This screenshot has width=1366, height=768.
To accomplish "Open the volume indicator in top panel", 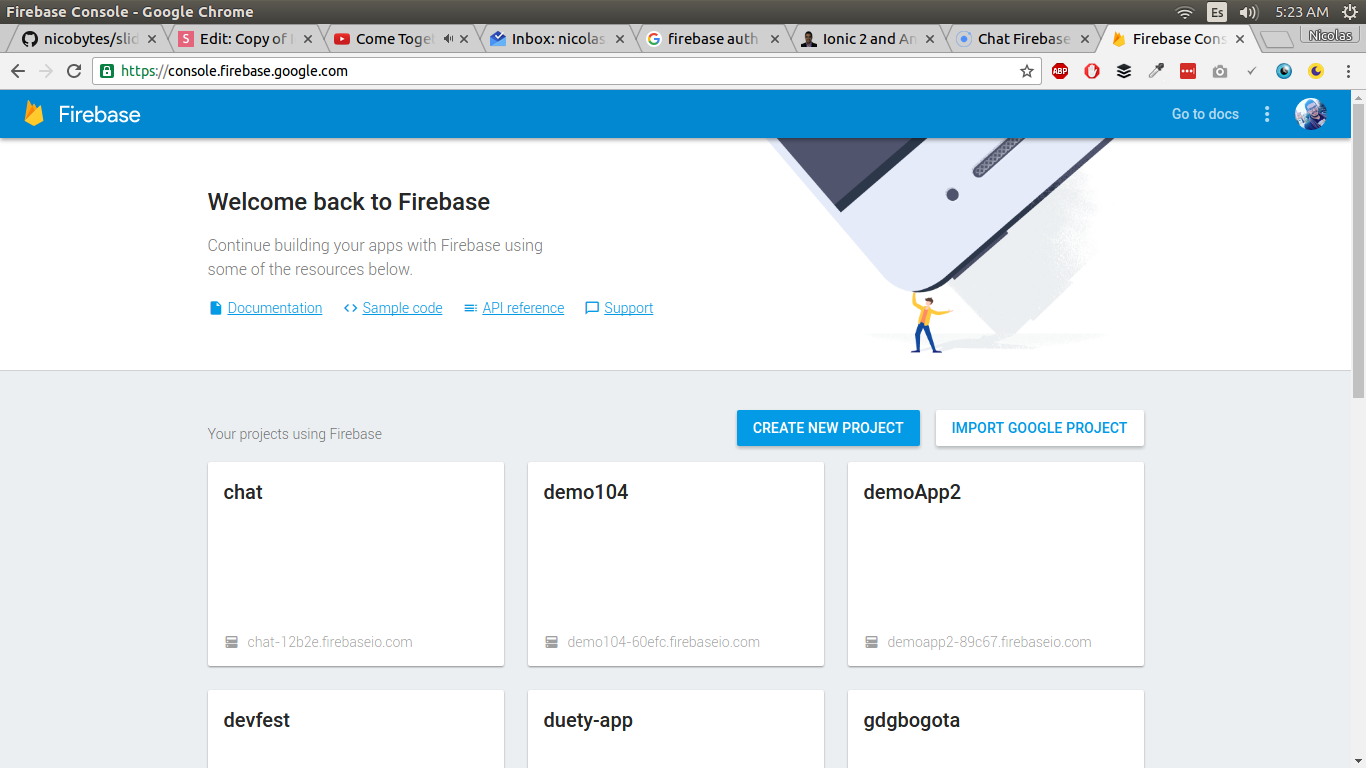I will 1248,12.
